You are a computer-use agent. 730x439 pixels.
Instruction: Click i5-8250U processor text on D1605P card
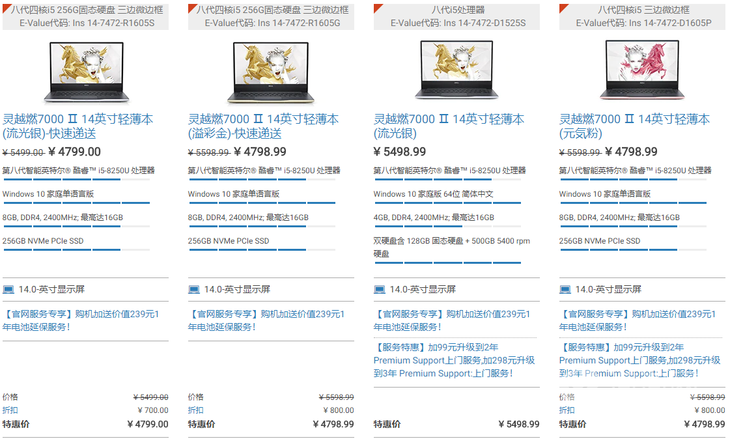pos(635,170)
